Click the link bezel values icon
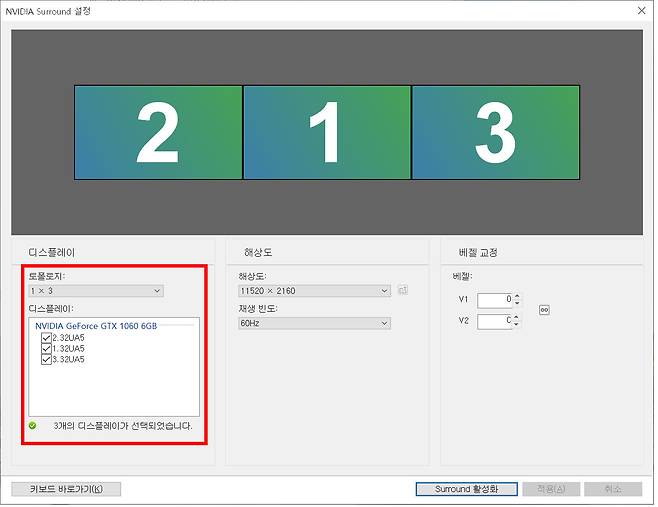Image resolution: width=658 pixels, height=507 pixels. coord(544,310)
